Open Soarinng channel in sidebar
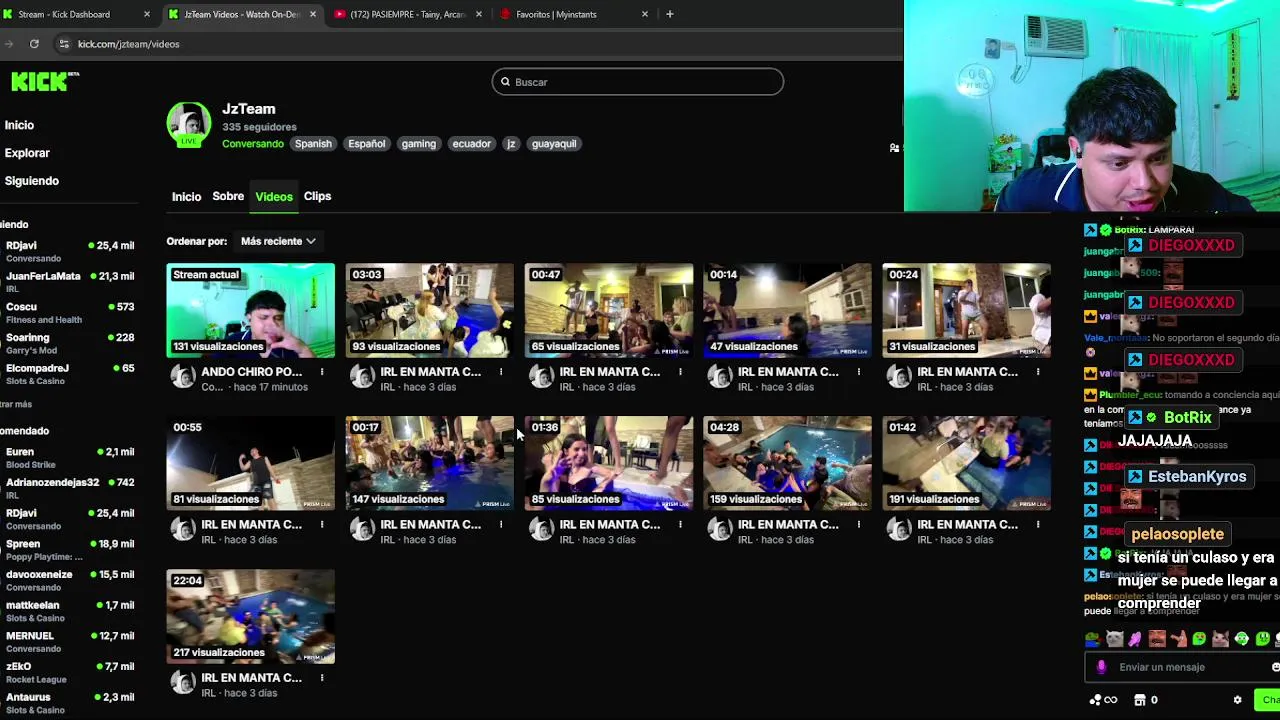 pos(68,343)
